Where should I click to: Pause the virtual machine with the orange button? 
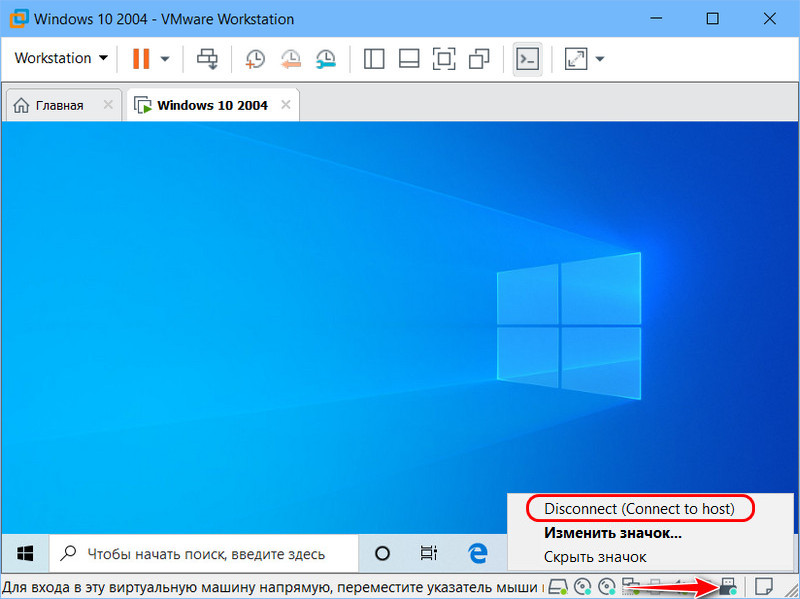(x=141, y=59)
